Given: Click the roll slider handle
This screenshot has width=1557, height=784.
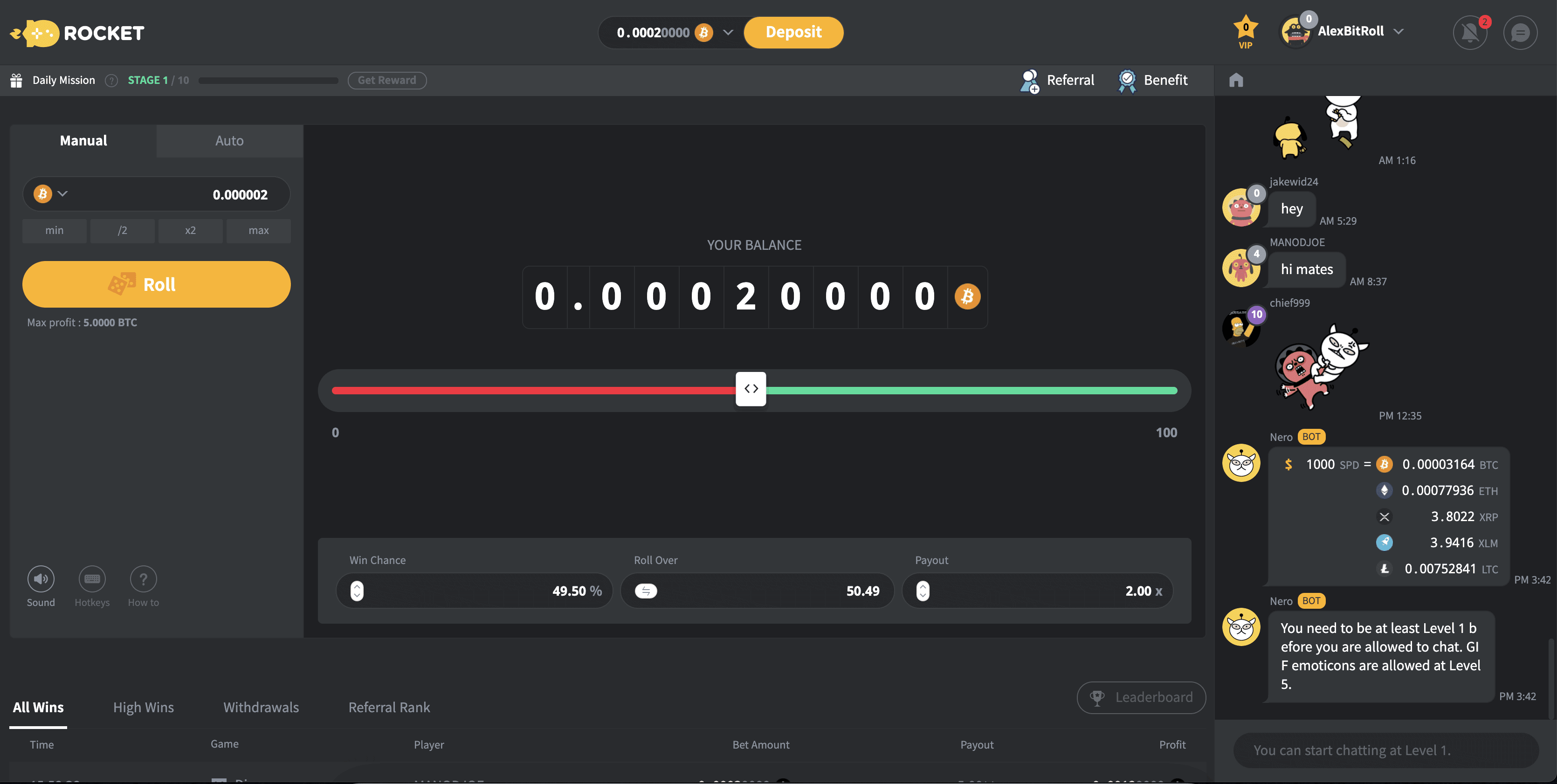Looking at the screenshot, I should (751, 389).
